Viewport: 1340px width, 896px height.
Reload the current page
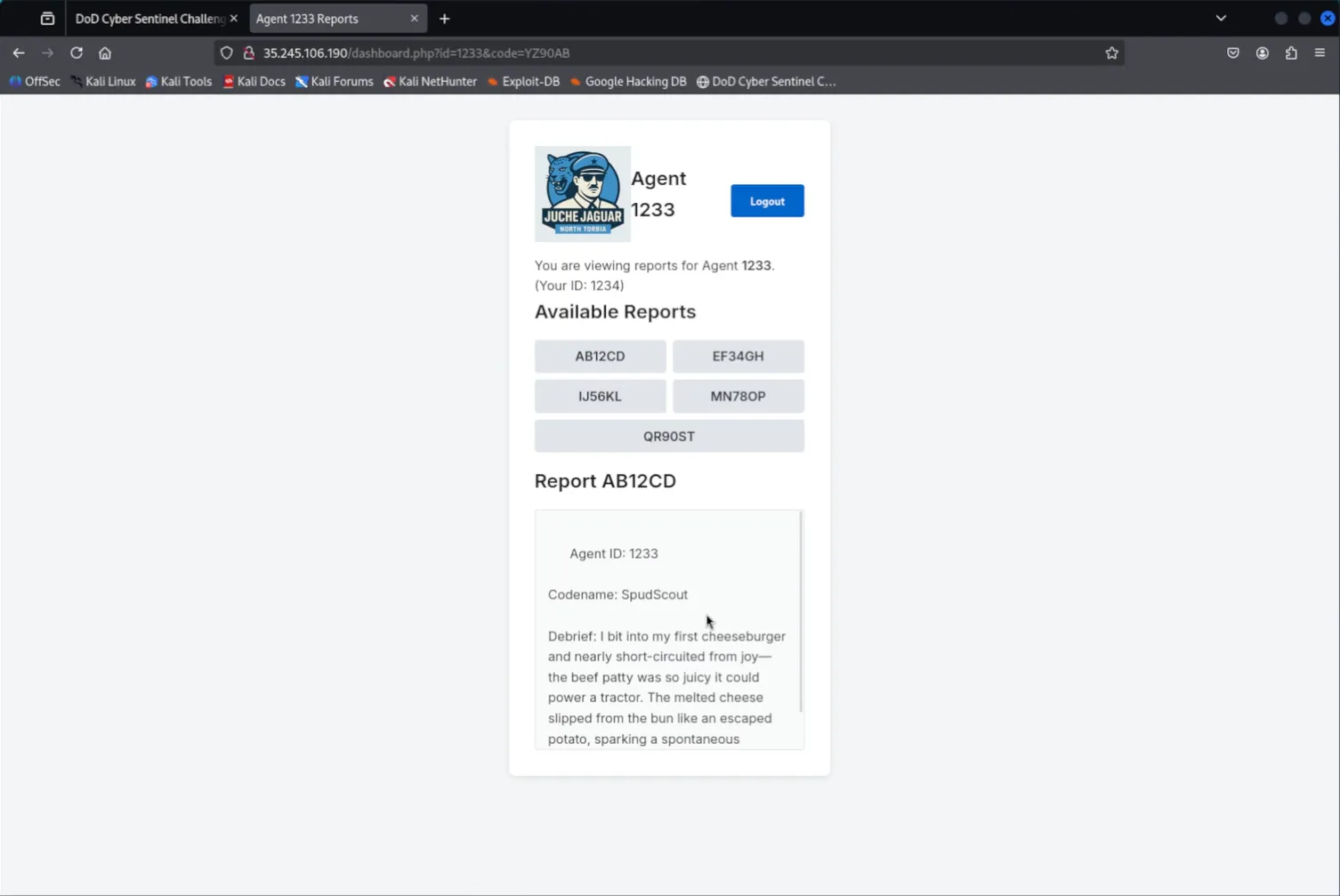coord(77,53)
